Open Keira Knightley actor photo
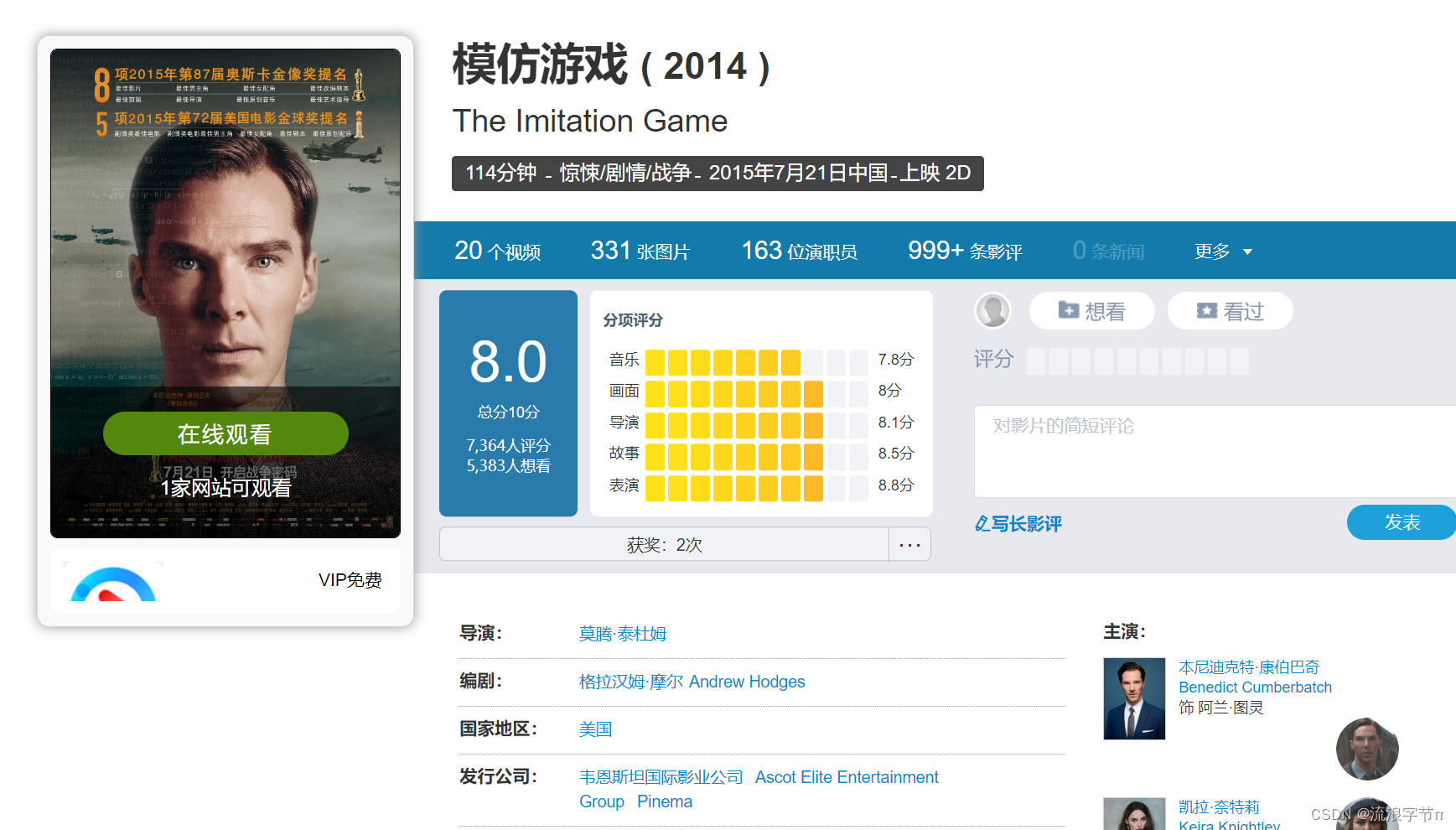The height and width of the screenshot is (830, 1456). coord(1134,813)
